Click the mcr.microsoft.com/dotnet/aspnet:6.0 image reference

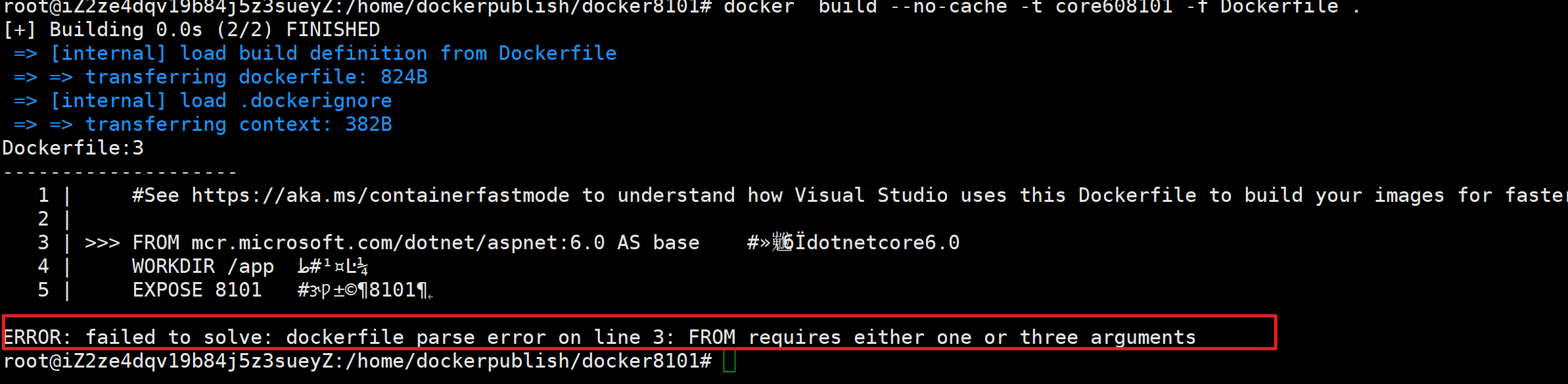coord(398,243)
